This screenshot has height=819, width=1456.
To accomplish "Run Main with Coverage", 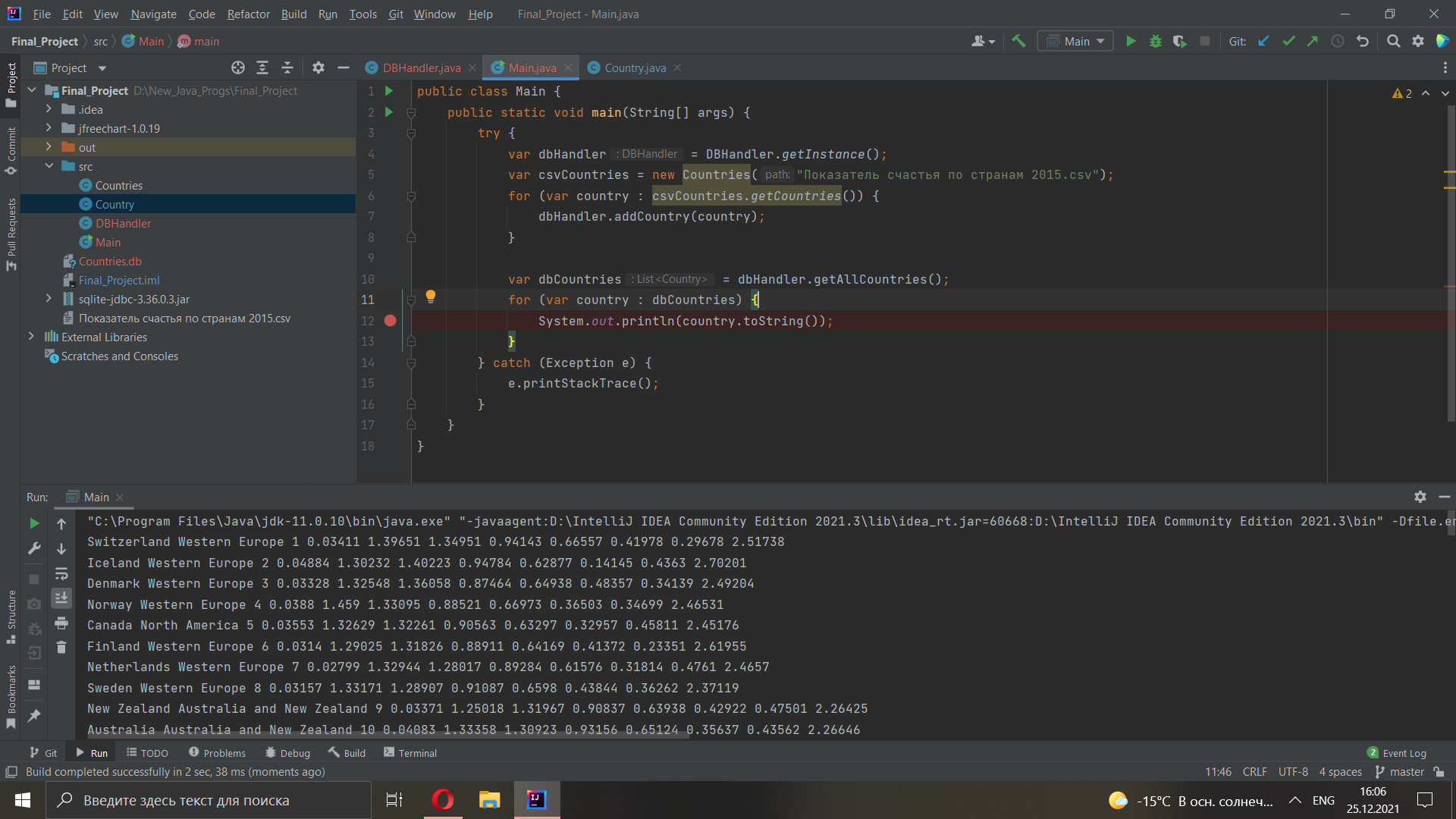I will (x=1179, y=41).
